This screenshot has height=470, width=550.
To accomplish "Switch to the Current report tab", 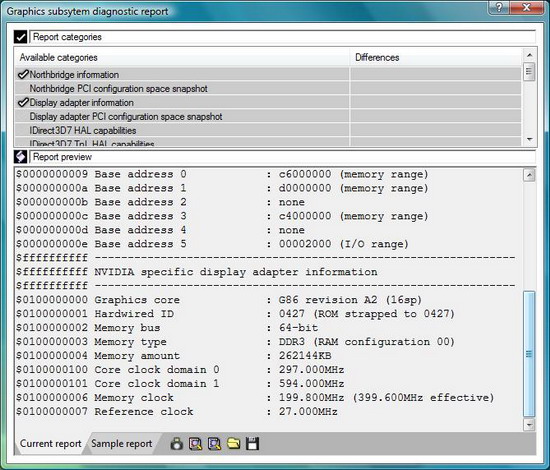I will click(x=51, y=444).
